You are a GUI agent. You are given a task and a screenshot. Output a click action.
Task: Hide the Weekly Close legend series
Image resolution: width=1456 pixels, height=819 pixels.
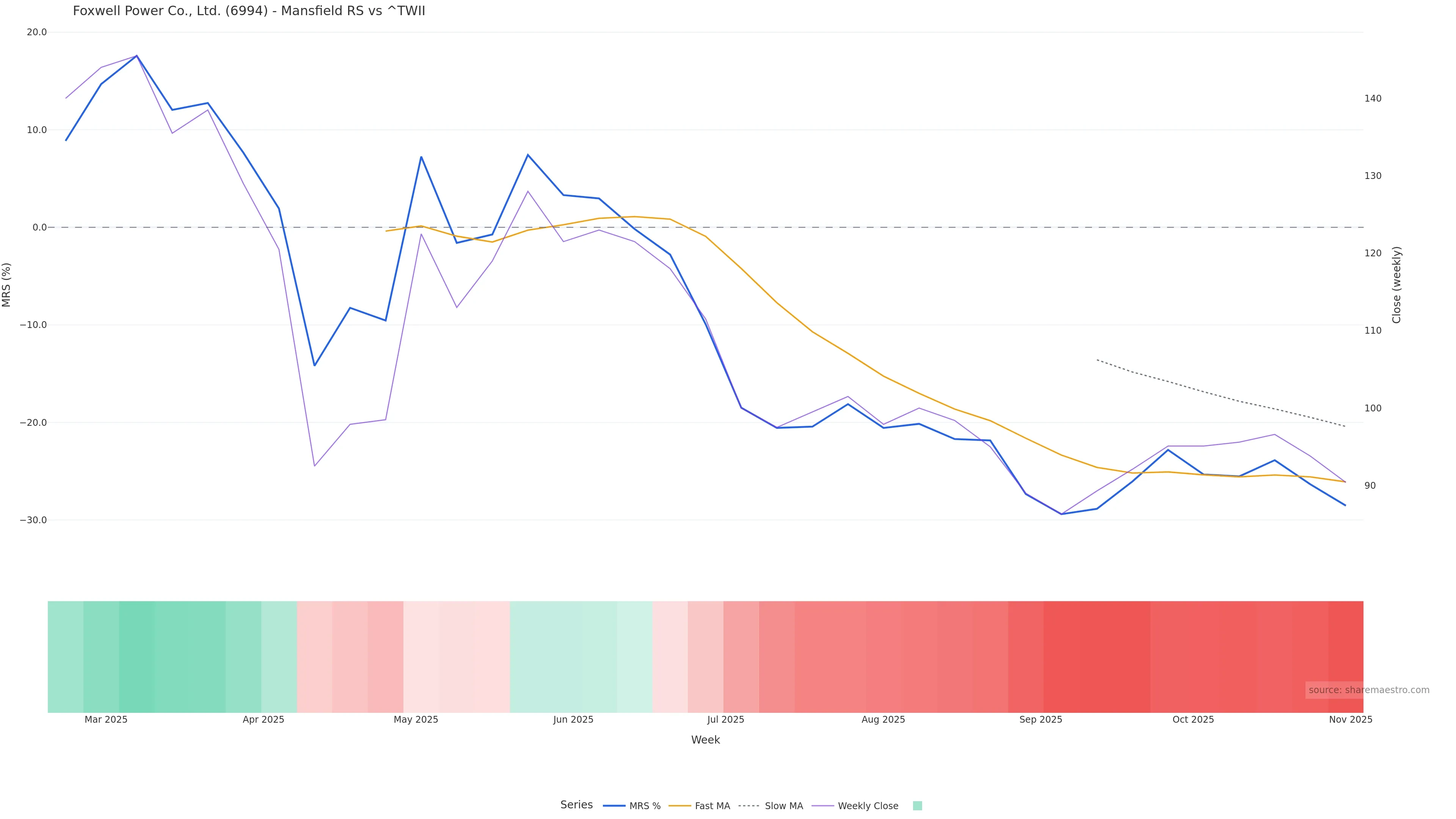[x=868, y=806]
